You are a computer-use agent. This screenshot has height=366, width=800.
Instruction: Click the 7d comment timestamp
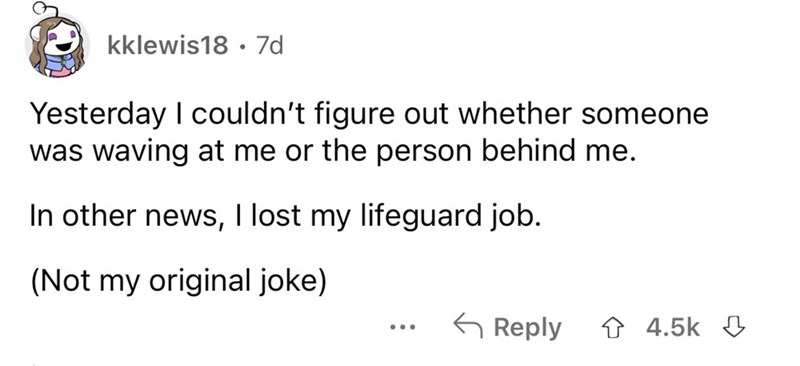[x=268, y=47]
